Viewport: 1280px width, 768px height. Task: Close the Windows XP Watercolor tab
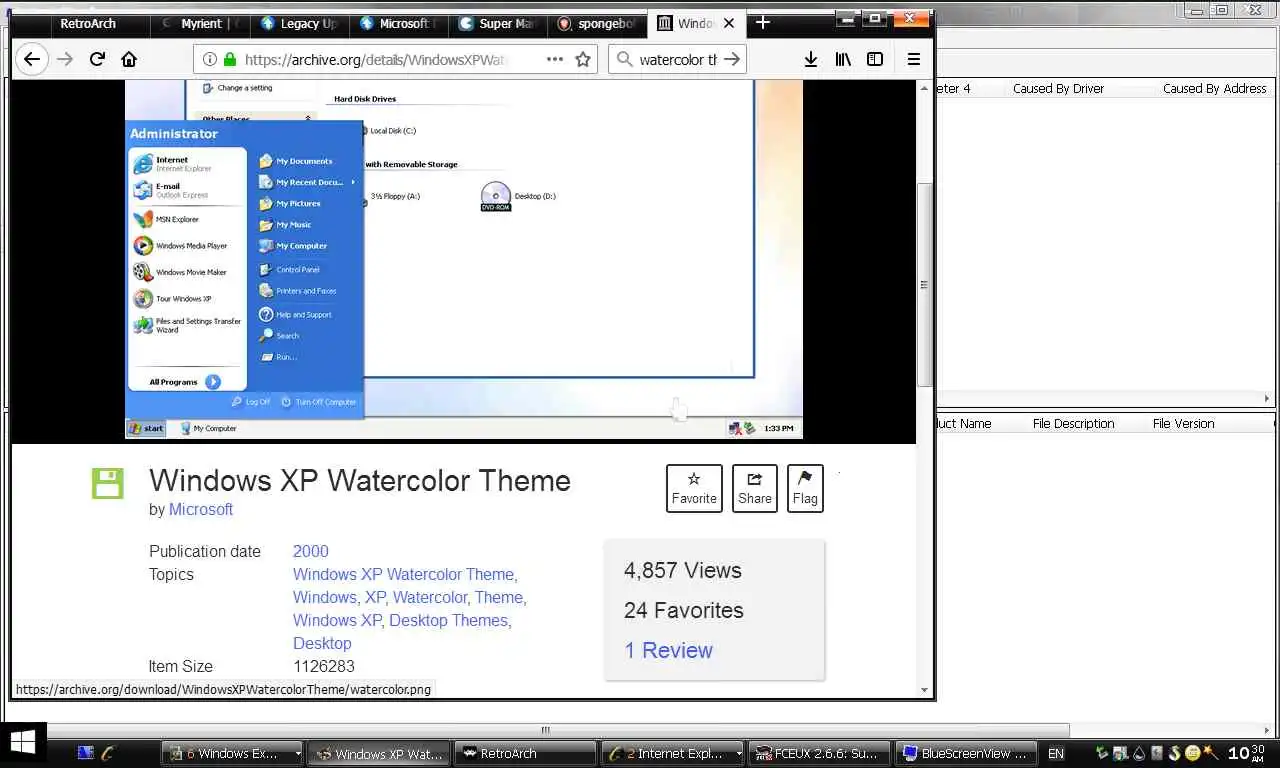(x=729, y=23)
